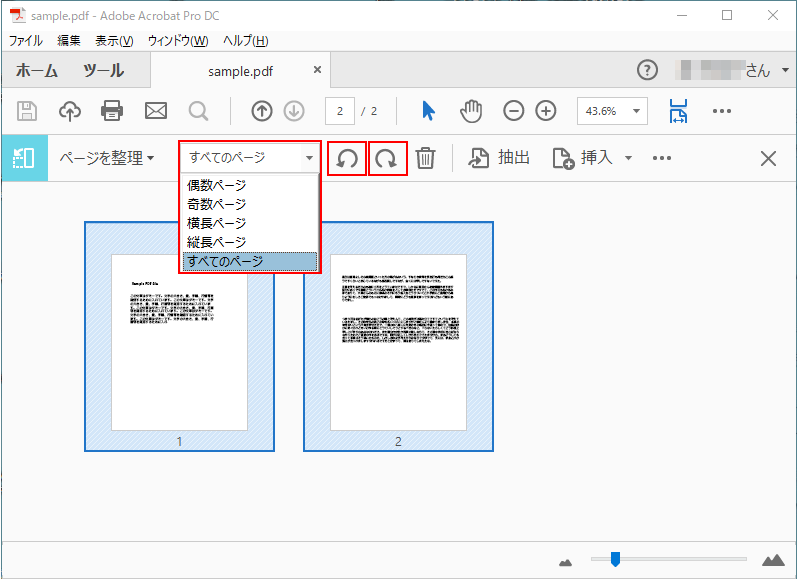Select the sample.pdf document tab
This screenshot has height=580, width=797.
pos(240,71)
